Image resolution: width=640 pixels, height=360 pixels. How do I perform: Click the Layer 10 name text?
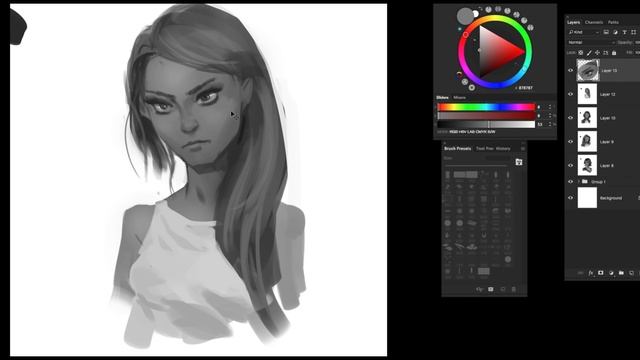click(x=608, y=118)
